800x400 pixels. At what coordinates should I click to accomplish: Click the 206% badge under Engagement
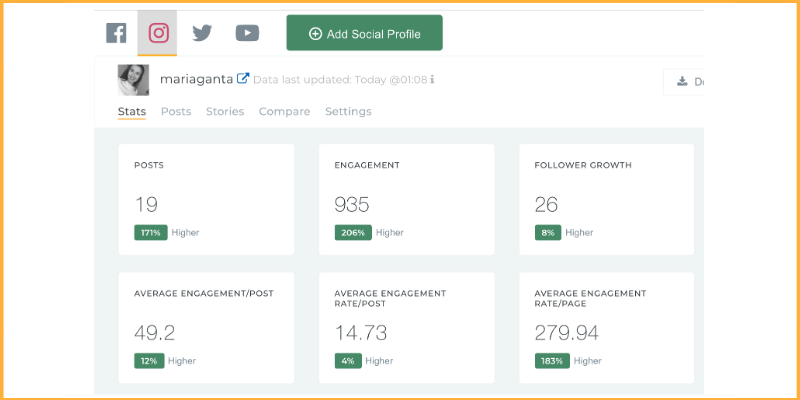(x=353, y=233)
